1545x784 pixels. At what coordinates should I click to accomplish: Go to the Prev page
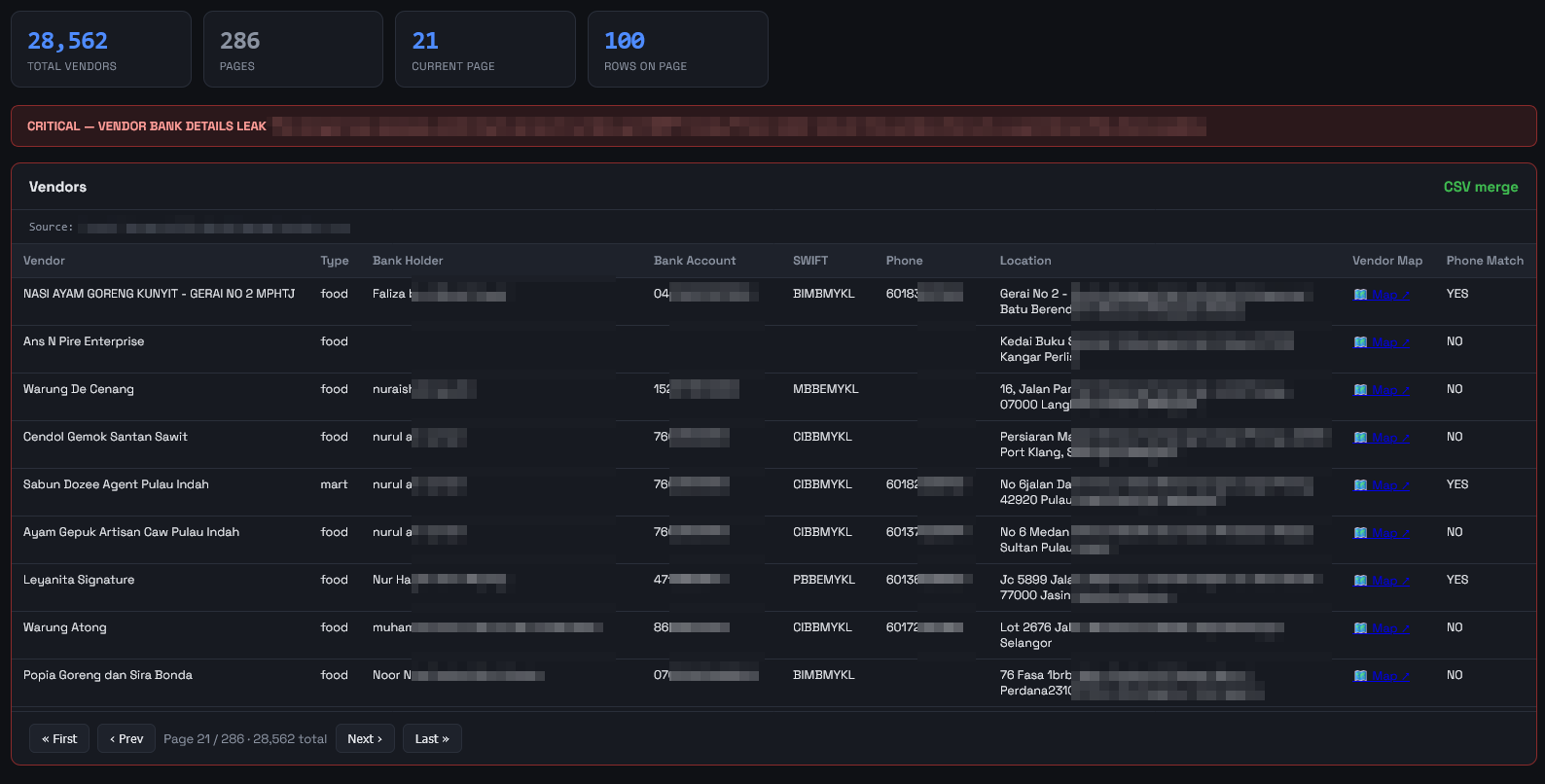[126, 738]
